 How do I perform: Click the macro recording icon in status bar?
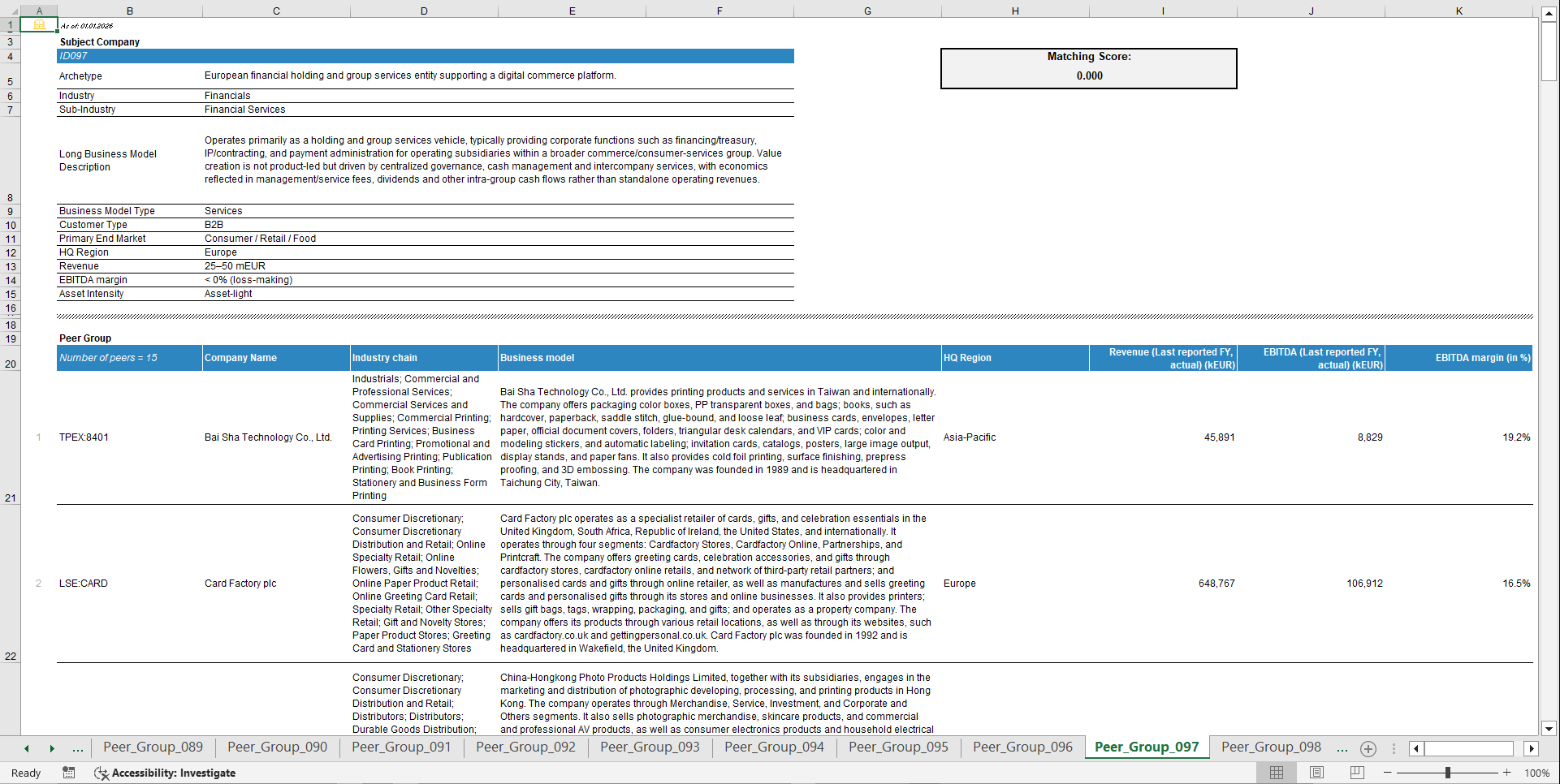69,773
